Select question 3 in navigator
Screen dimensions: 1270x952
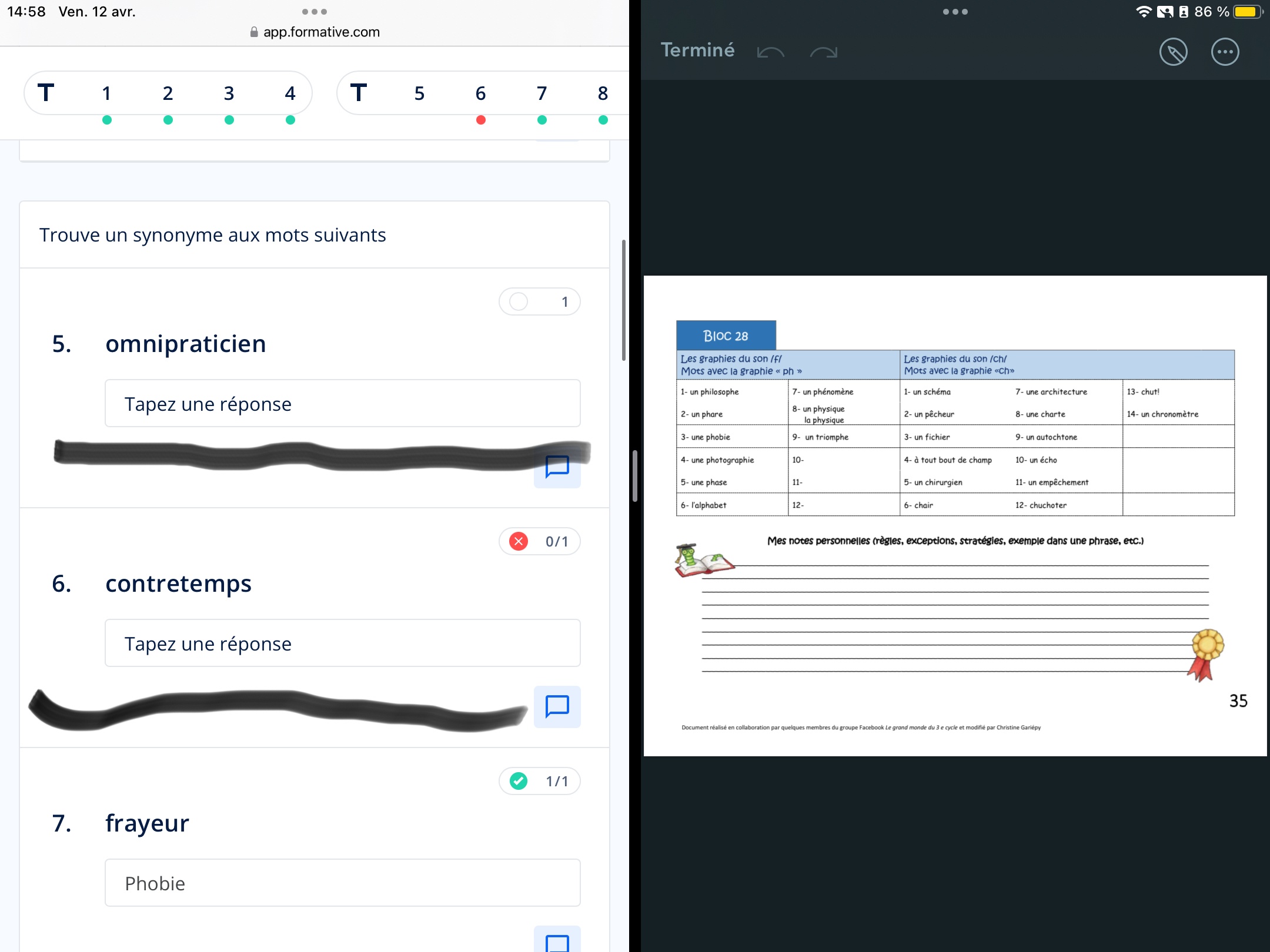click(229, 94)
